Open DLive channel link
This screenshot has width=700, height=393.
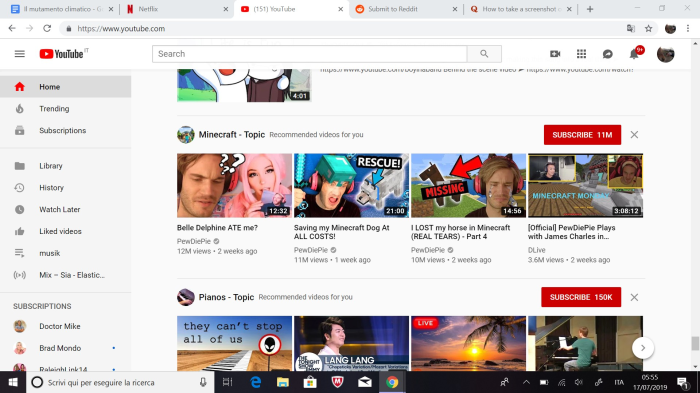click(537, 250)
